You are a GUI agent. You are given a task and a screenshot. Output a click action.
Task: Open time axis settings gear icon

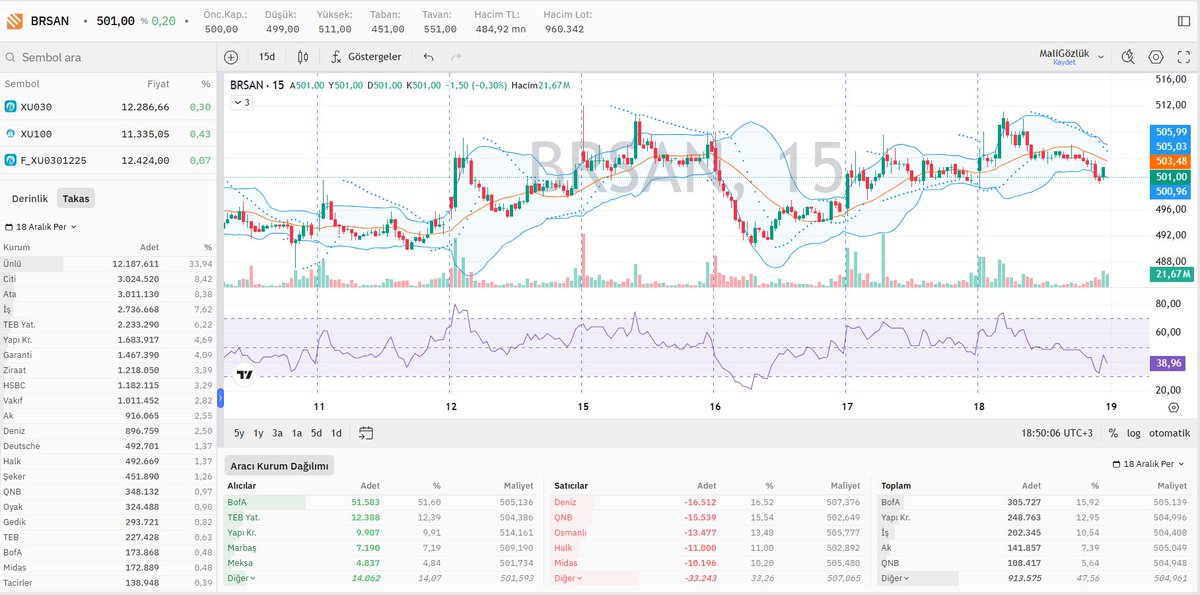pyautogui.click(x=1173, y=407)
